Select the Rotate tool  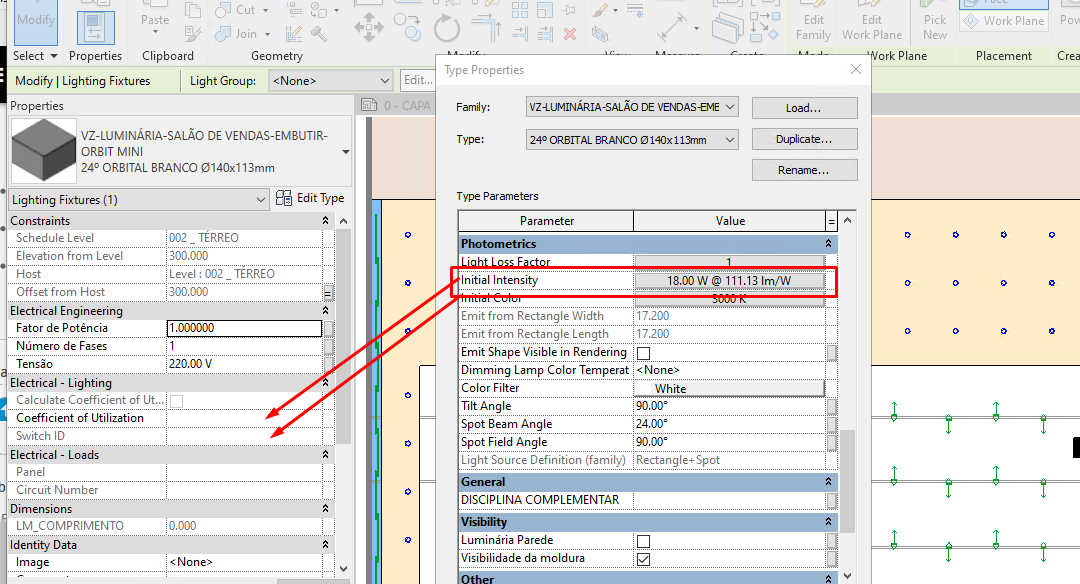click(446, 28)
